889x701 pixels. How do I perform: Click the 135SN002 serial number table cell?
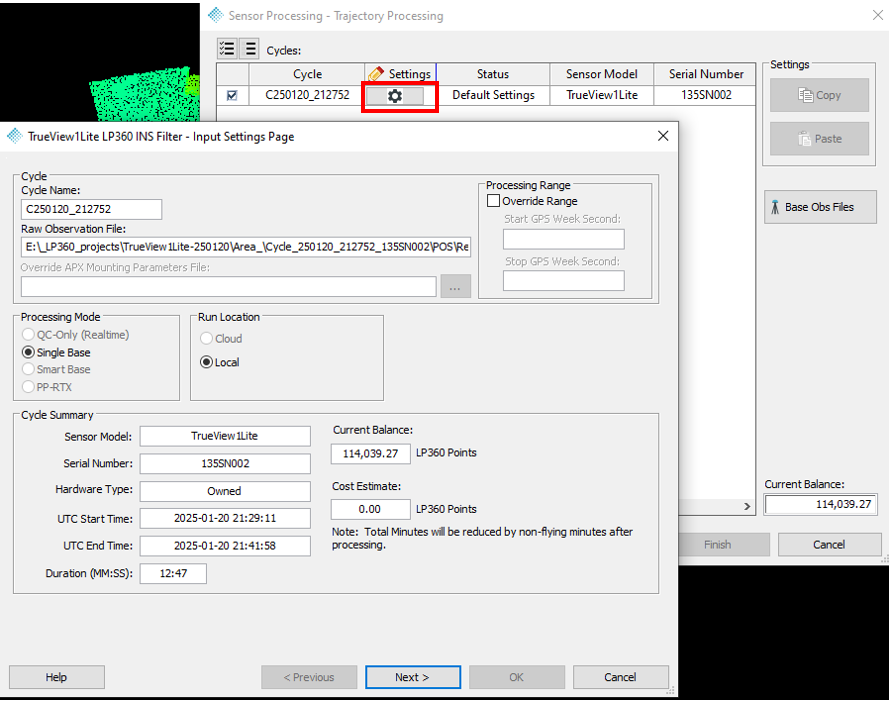click(x=705, y=95)
